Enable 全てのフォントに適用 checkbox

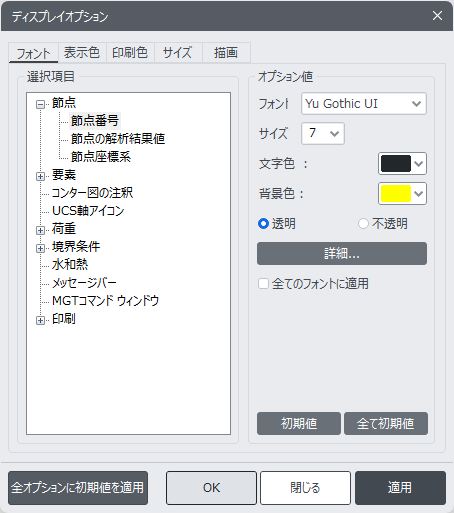point(263,284)
